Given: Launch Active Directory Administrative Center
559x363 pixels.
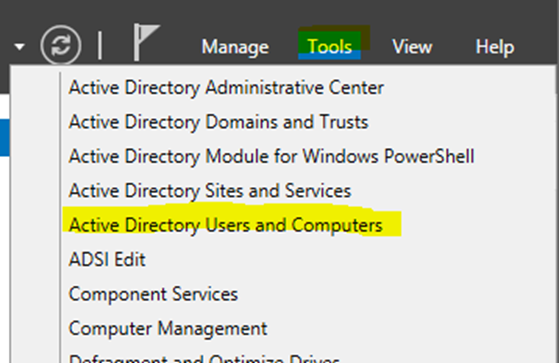Looking at the screenshot, I should point(226,88).
